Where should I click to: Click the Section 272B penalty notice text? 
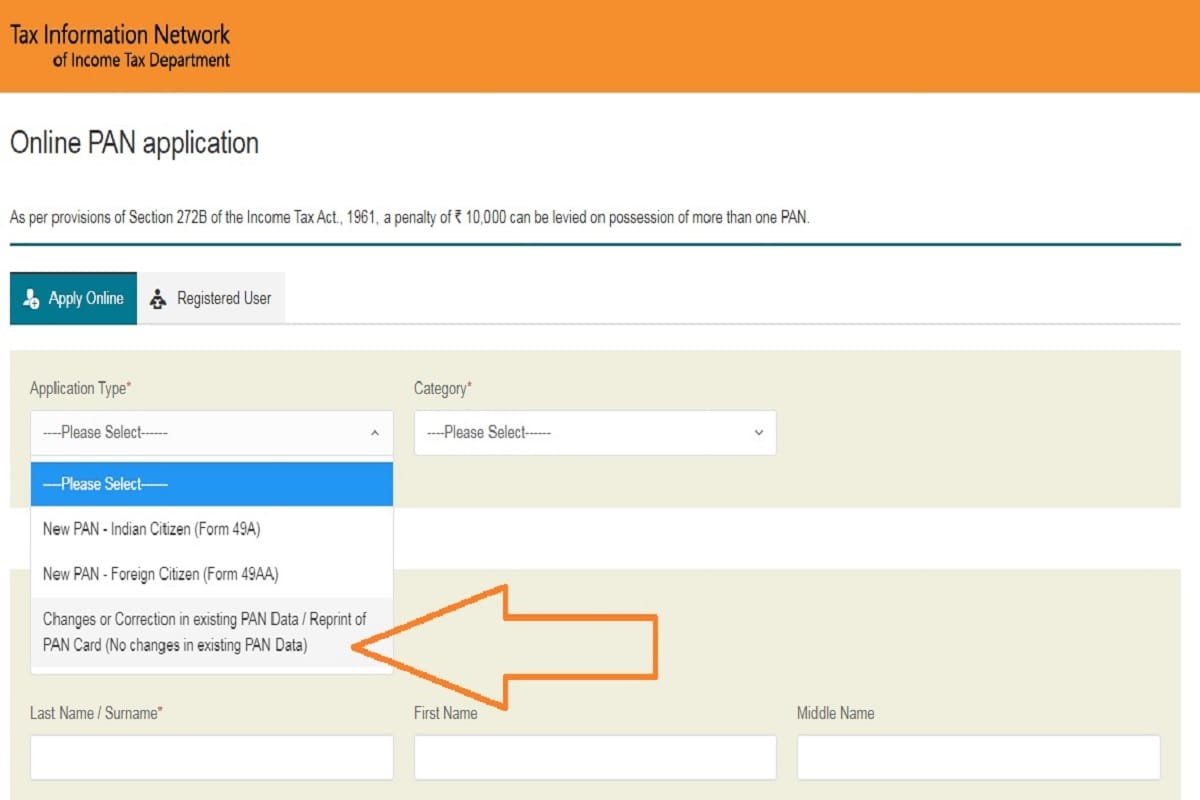coord(409,217)
